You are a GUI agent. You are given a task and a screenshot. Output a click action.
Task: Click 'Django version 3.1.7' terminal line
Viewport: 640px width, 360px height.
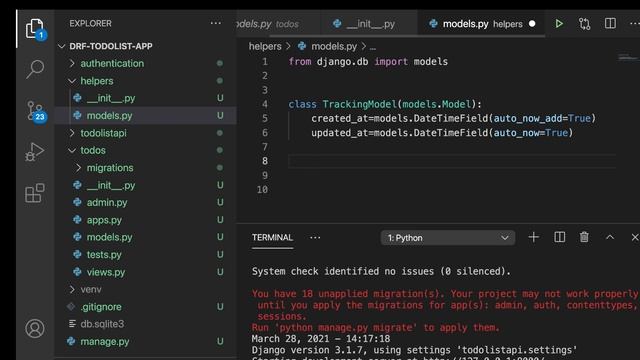[x=414, y=350]
